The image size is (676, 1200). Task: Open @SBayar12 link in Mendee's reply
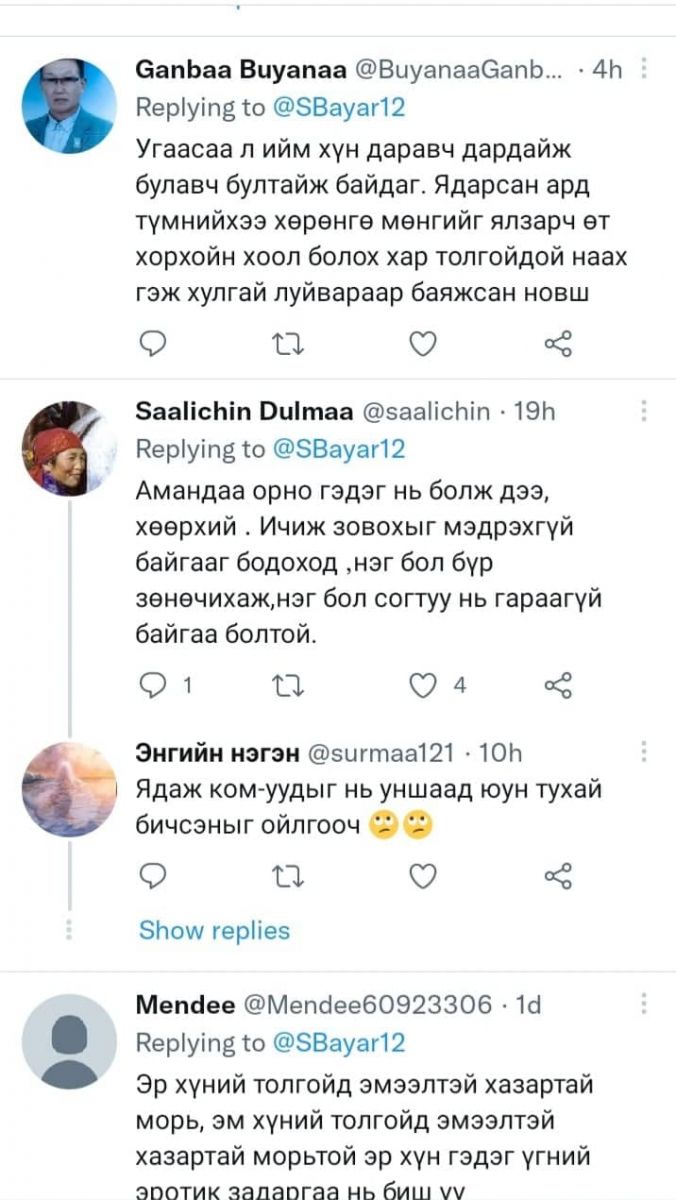(x=340, y=1043)
